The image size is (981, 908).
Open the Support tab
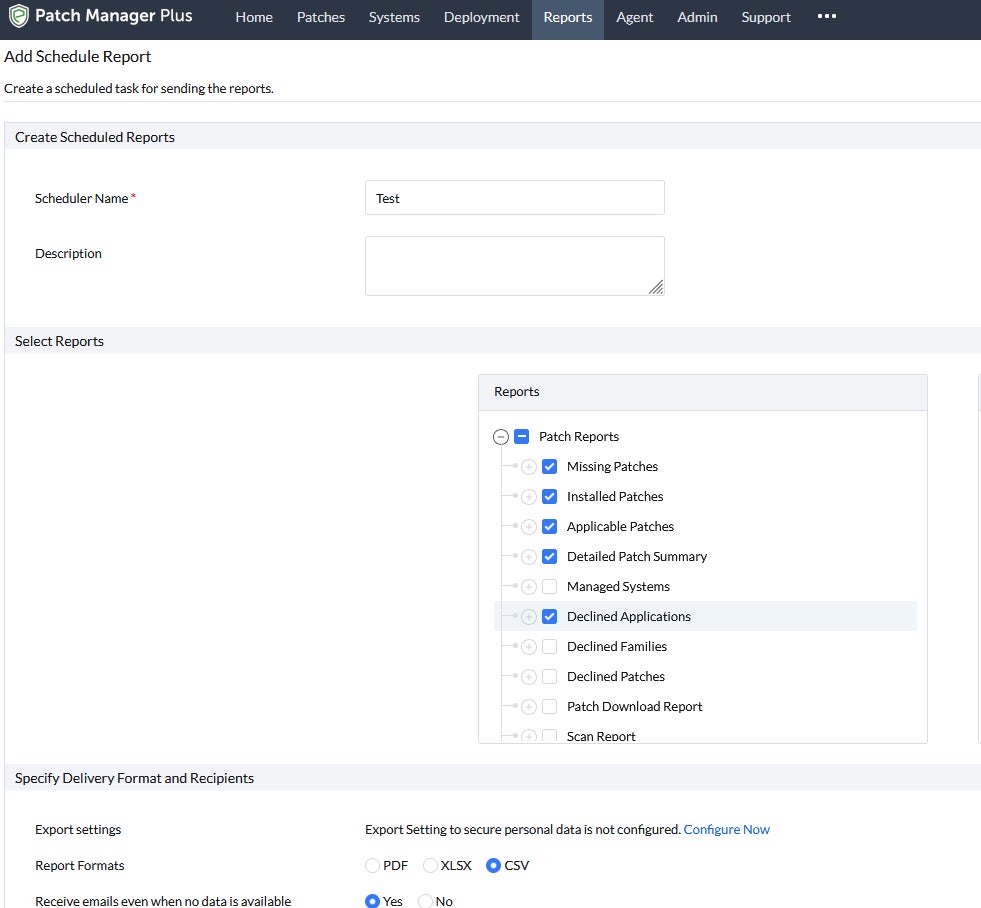pyautogui.click(x=766, y=18)
